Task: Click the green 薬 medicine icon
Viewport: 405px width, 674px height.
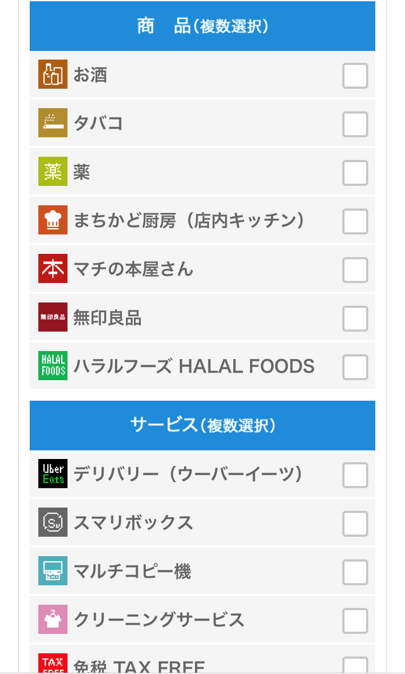Action: click(53, 172)
